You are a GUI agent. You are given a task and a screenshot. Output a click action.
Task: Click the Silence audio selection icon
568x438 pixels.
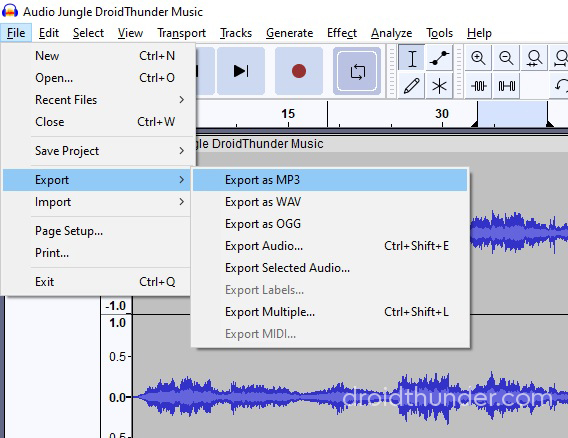coord(506,86)
